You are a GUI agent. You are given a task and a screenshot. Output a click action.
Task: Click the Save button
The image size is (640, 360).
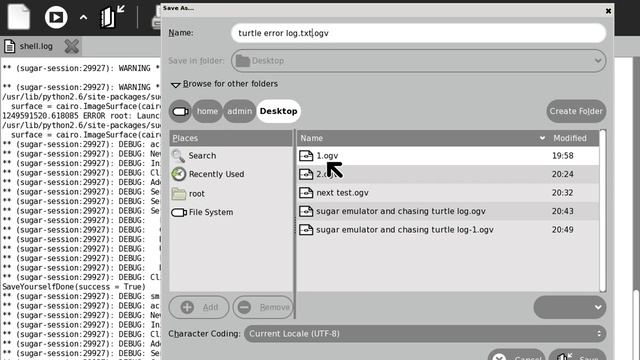pos(578,355)
